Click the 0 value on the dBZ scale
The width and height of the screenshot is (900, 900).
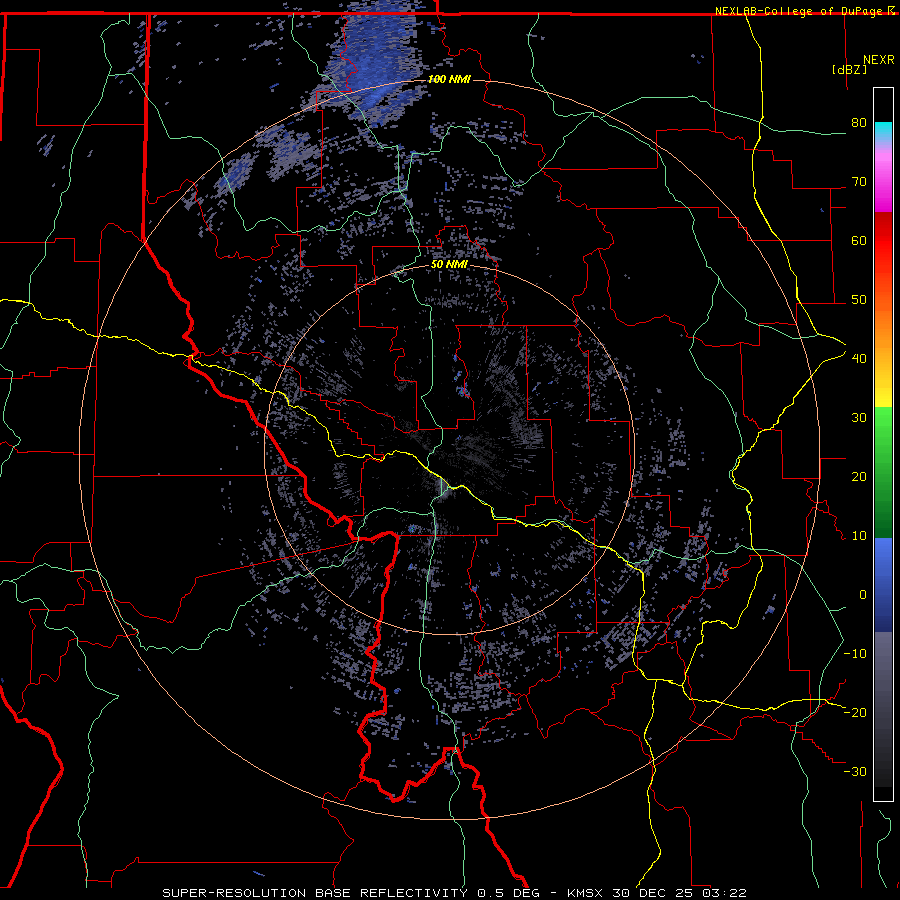click(862, 595)
